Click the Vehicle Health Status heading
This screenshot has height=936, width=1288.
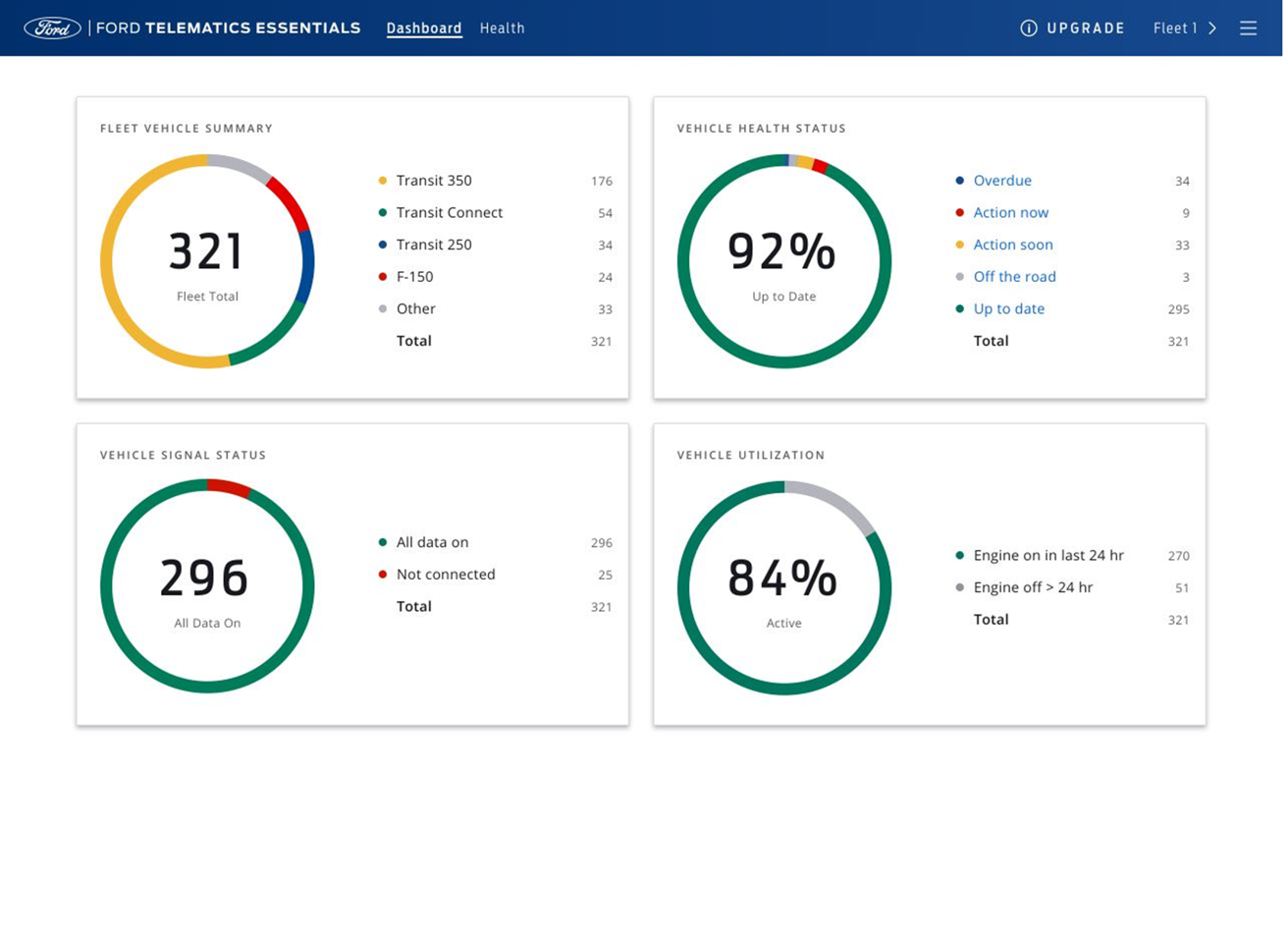(761, 129)
